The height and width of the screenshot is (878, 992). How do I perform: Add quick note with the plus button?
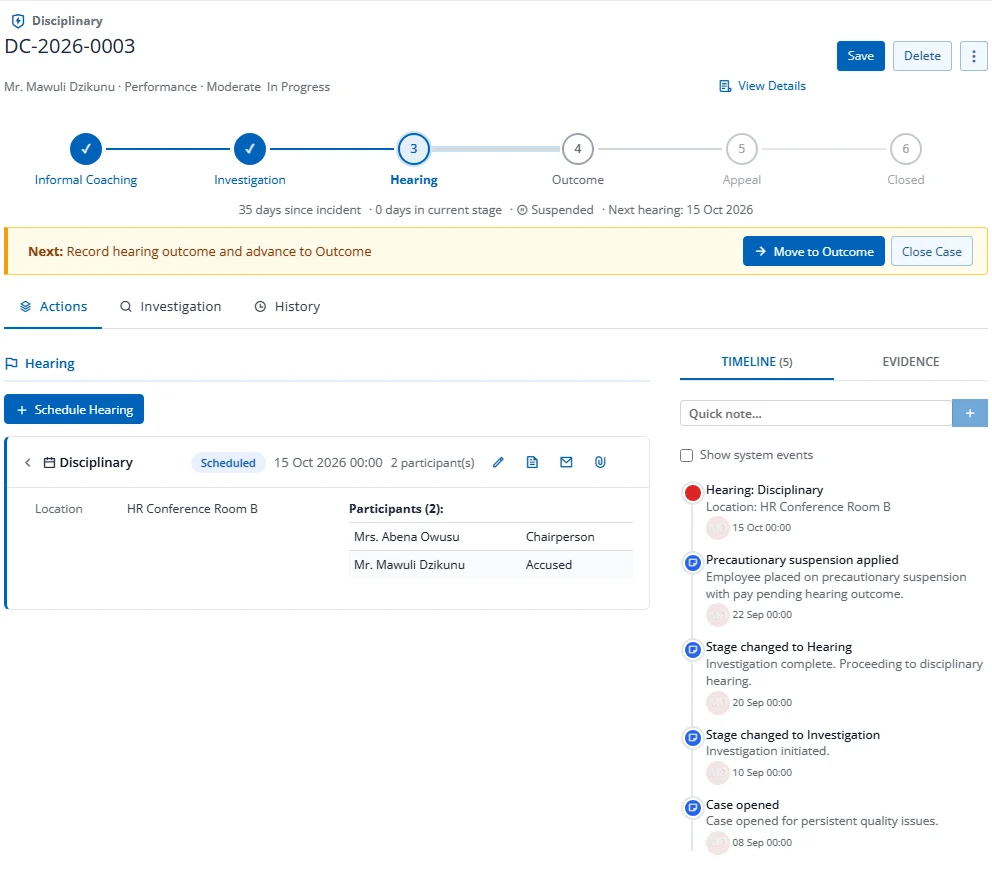[970, 413]
